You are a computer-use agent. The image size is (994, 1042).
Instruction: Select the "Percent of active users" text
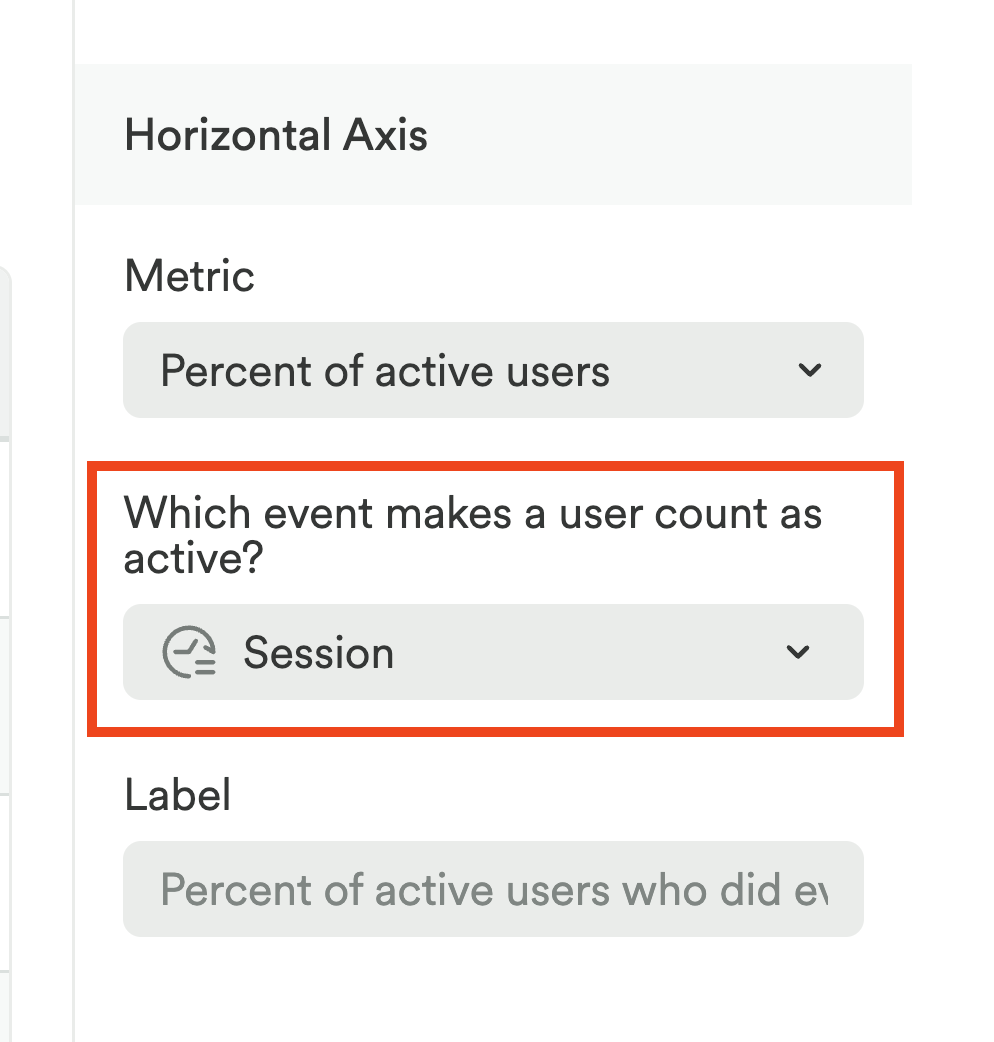pyautogui.click(x=385, y=372)
